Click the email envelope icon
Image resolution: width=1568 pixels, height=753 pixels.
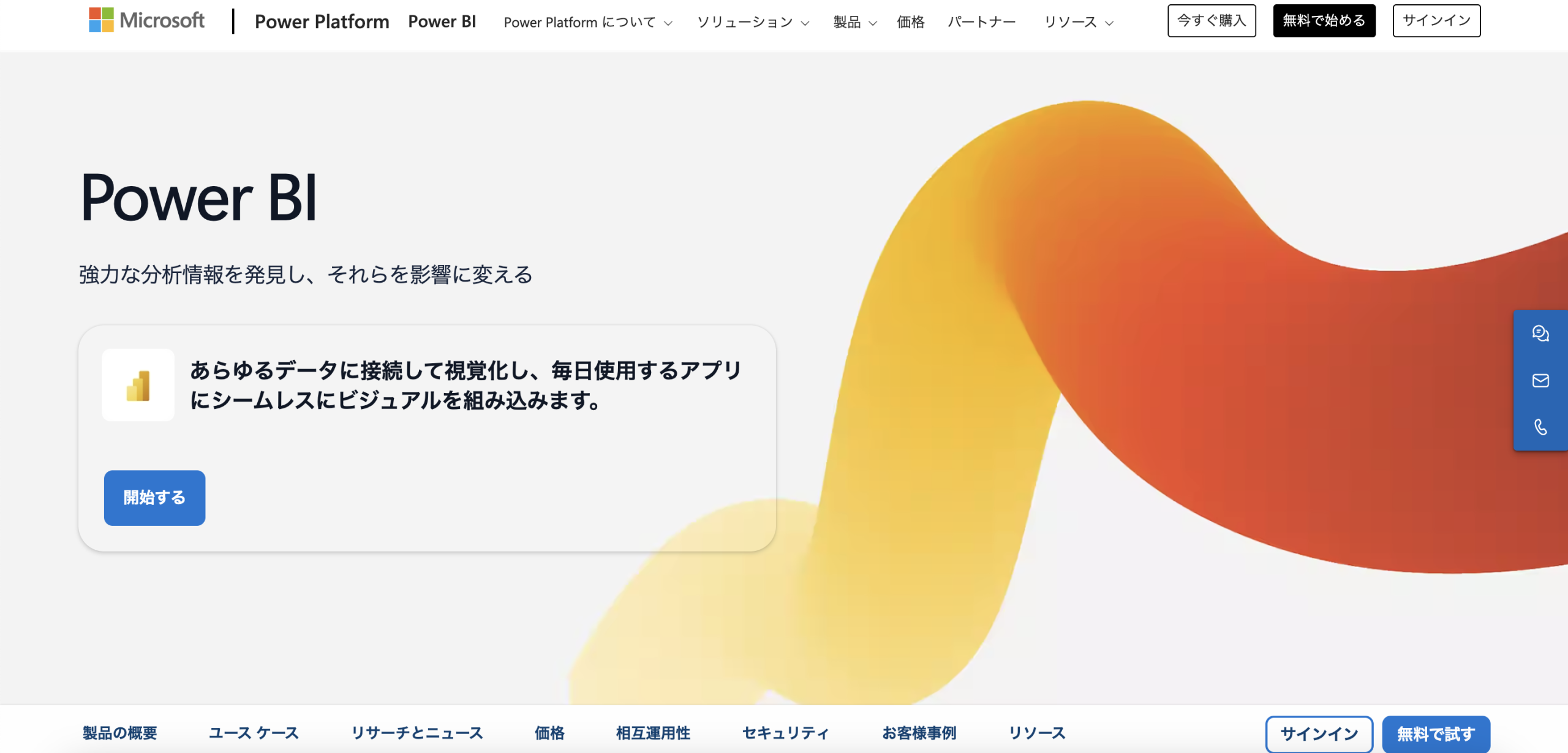tap(1540, 381)
